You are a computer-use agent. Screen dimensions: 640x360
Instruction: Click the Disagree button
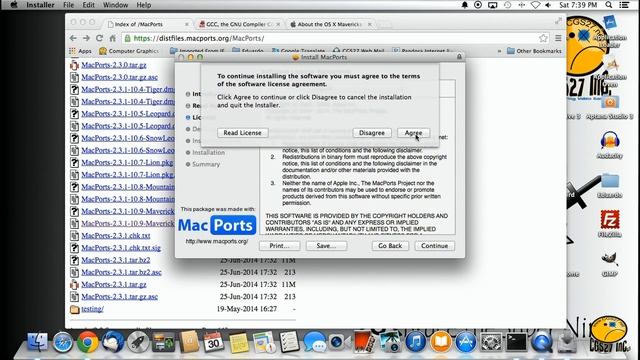click(x=371, y=133)
